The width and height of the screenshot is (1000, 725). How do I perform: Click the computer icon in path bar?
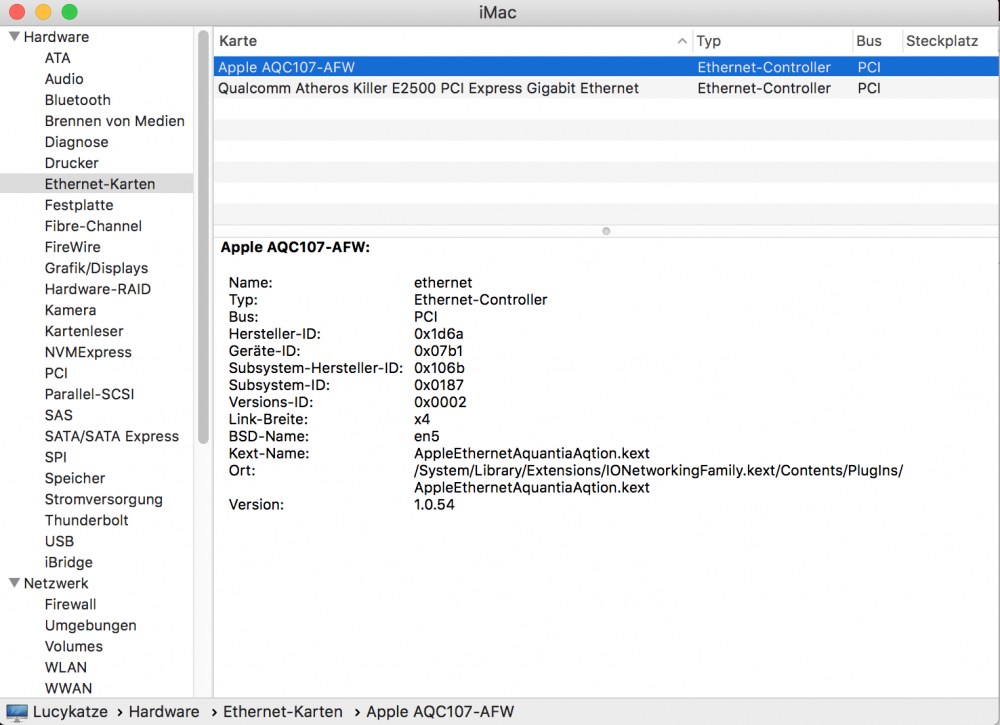pos(17,712)
